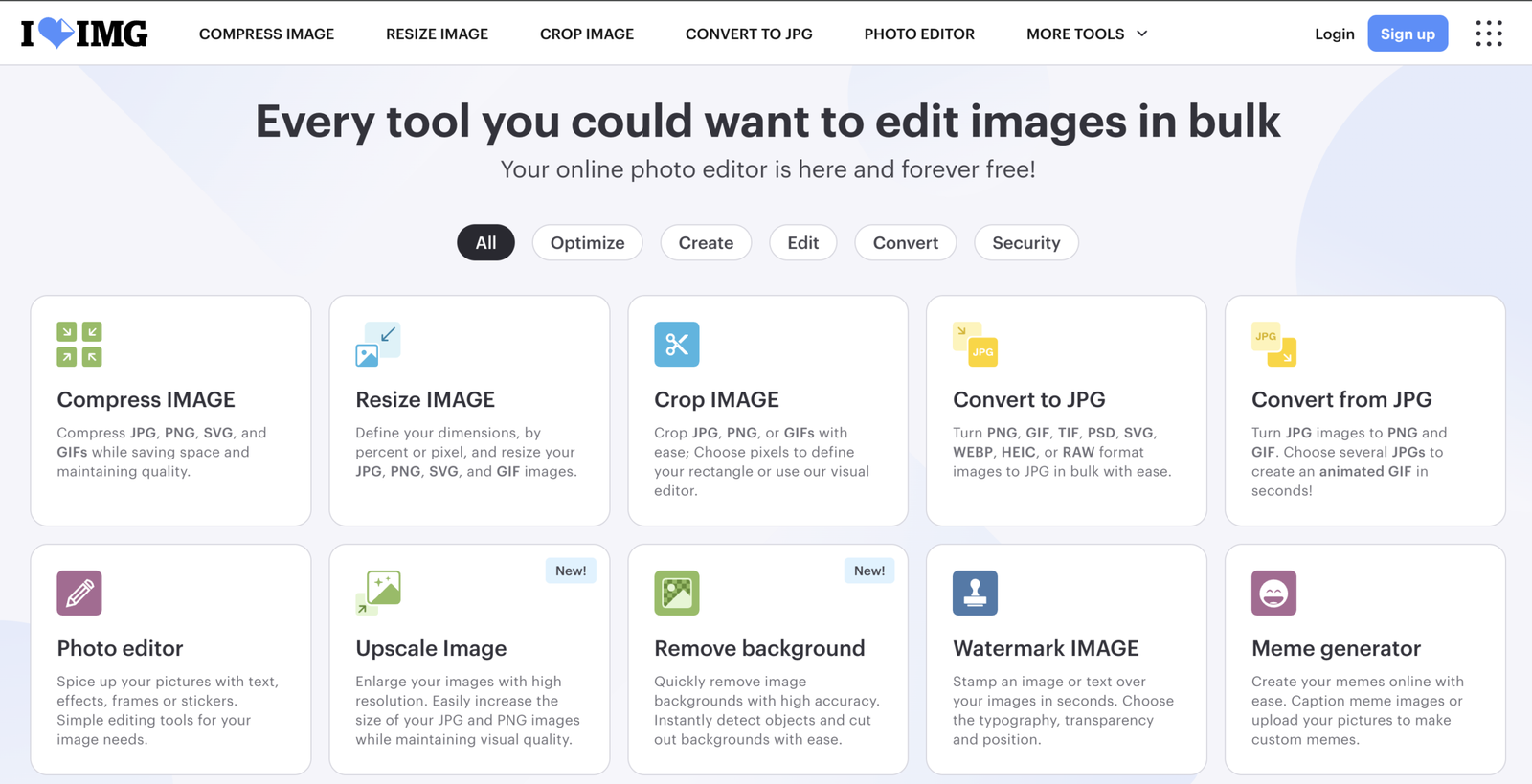Click the Resize IMAGE description text
The image size is (1532, 784).
466,452
